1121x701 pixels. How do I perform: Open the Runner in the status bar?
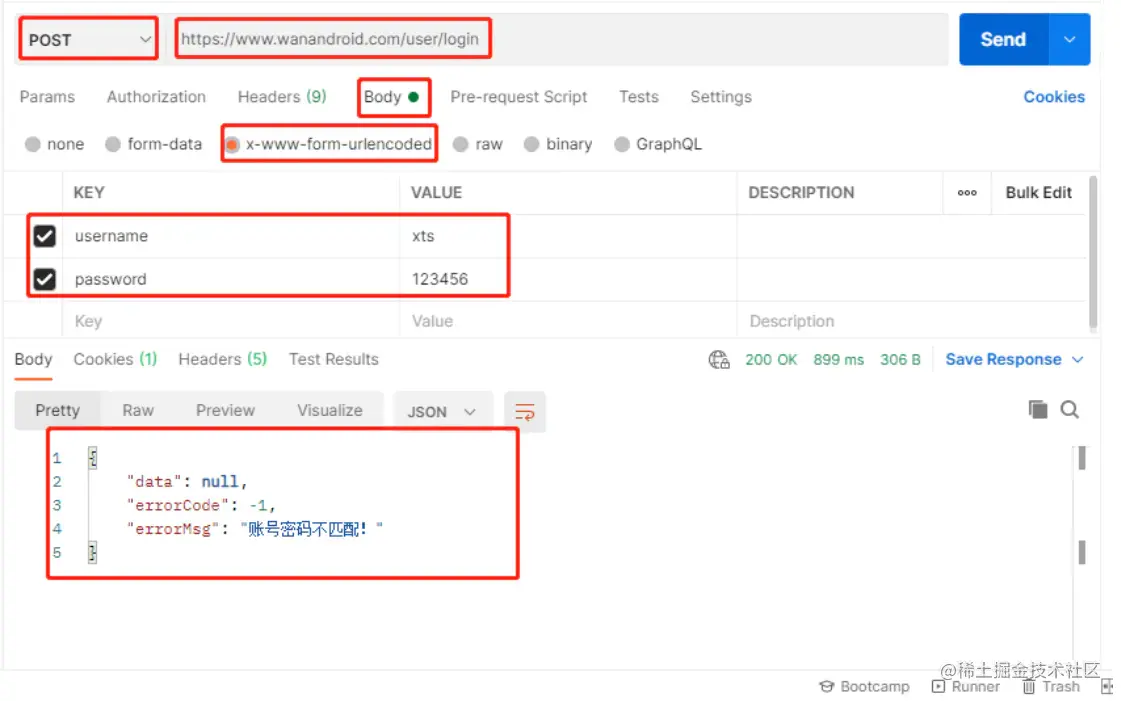point(966,687)
